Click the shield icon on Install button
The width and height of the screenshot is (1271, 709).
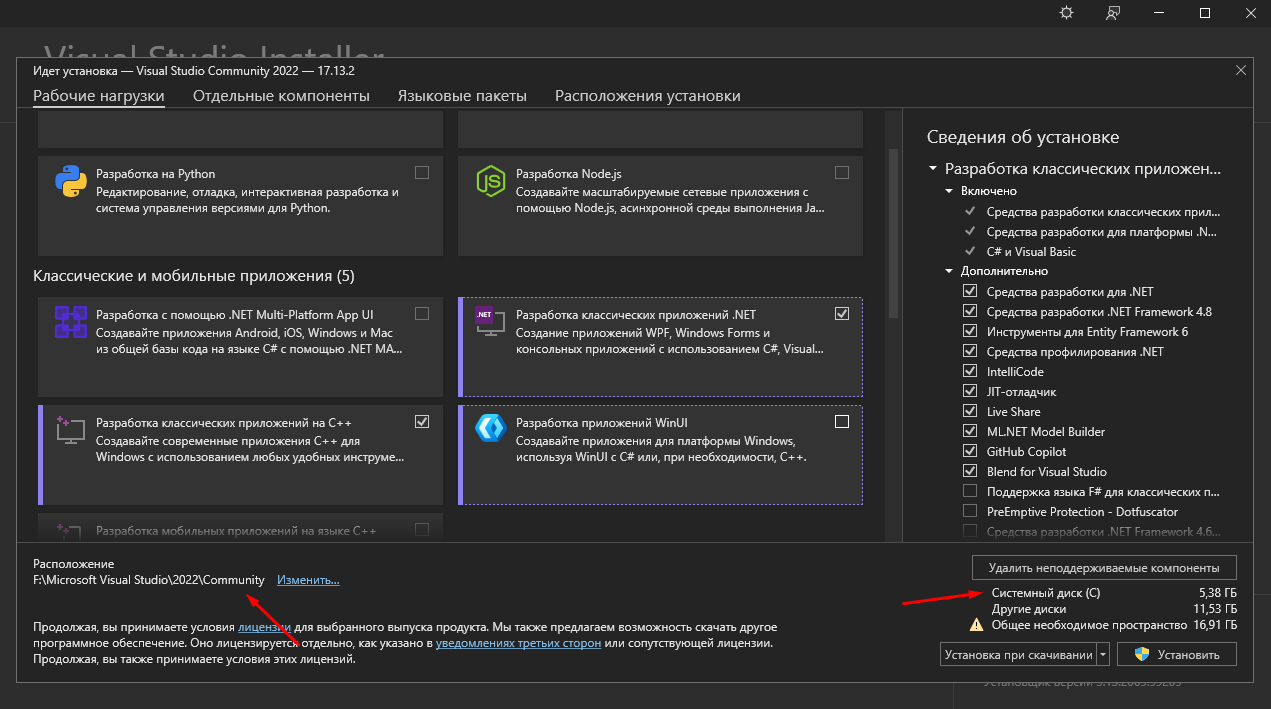click(1141, 655)
